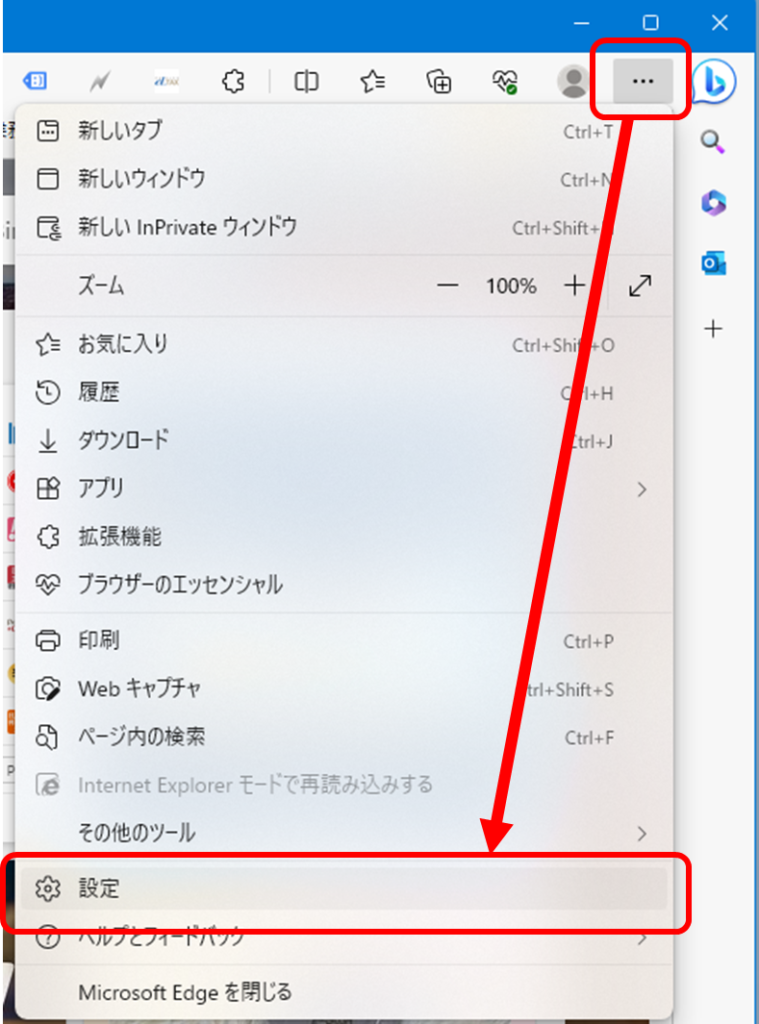
Task: Open 拡張機能 menu entry
Action: pos(344,537)
